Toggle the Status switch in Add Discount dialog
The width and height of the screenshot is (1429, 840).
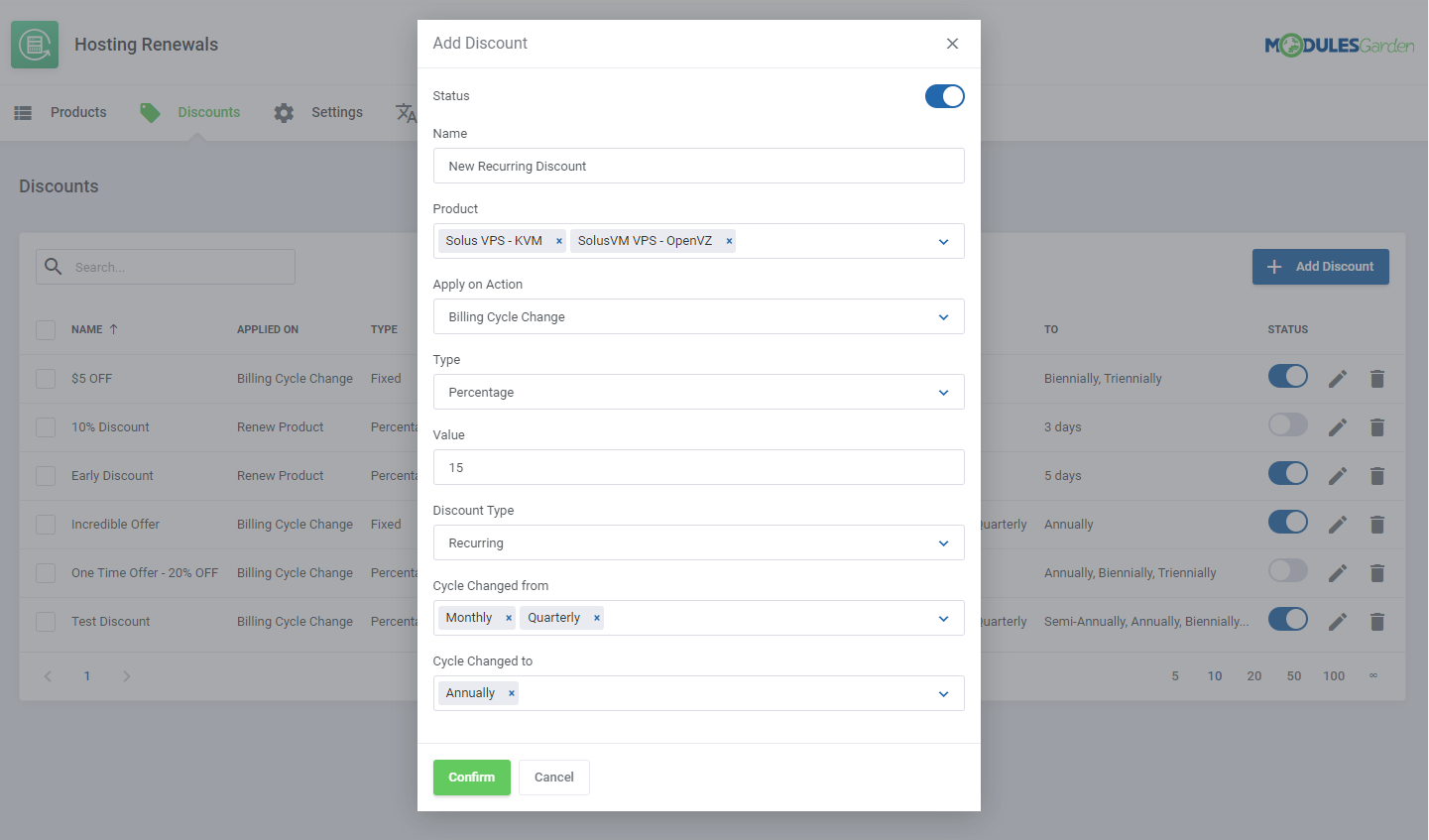pyautogui.click(x=945, y=96)
